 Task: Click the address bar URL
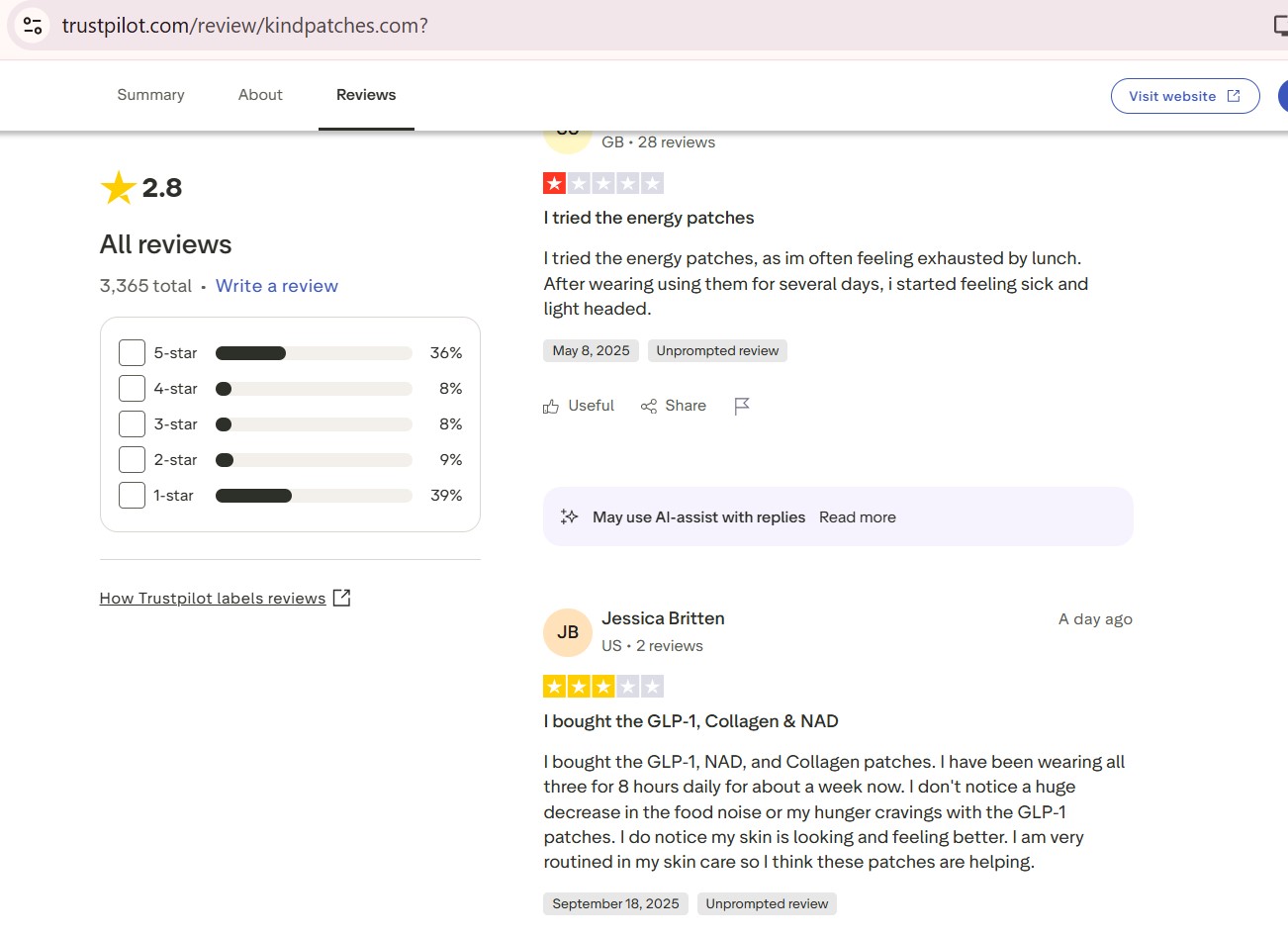(244, 26)
